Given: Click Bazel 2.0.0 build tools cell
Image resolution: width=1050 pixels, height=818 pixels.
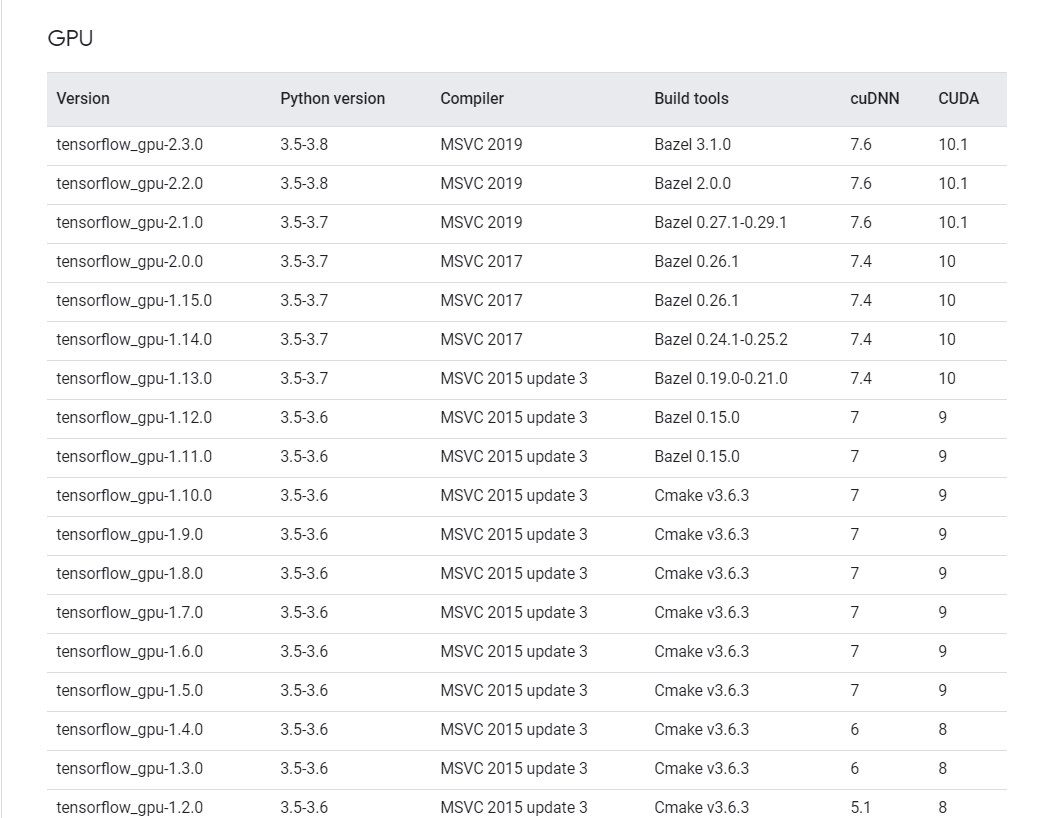Looking at the screenshot, I should click(692, 183).
